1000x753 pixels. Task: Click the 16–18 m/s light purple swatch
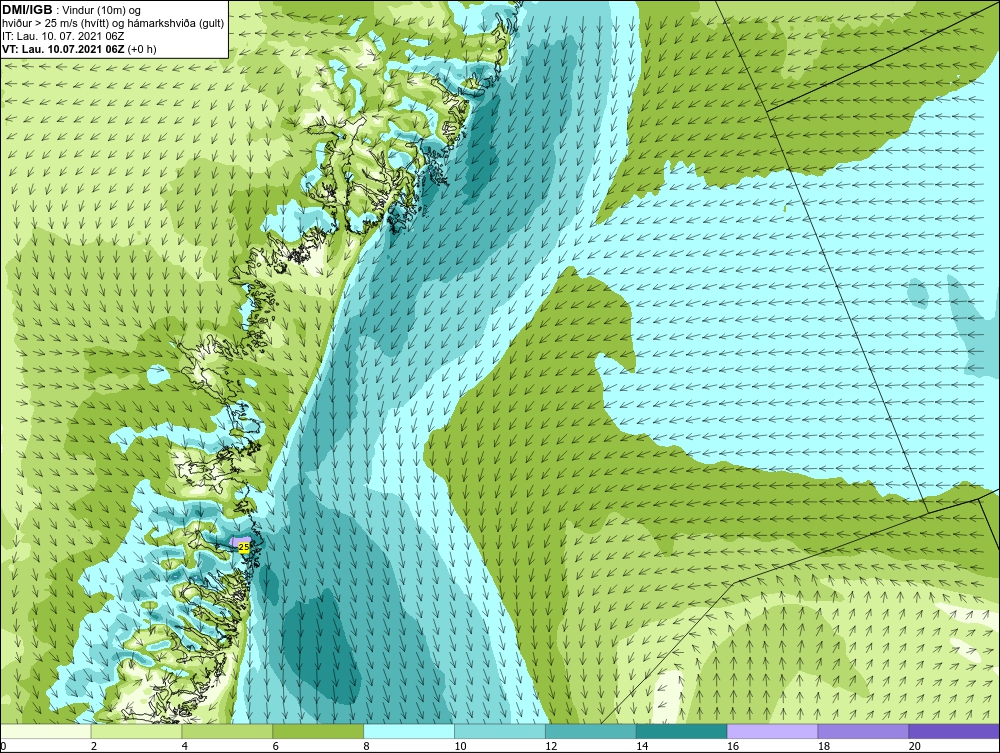pyautogui.click(x=773, y=731)
